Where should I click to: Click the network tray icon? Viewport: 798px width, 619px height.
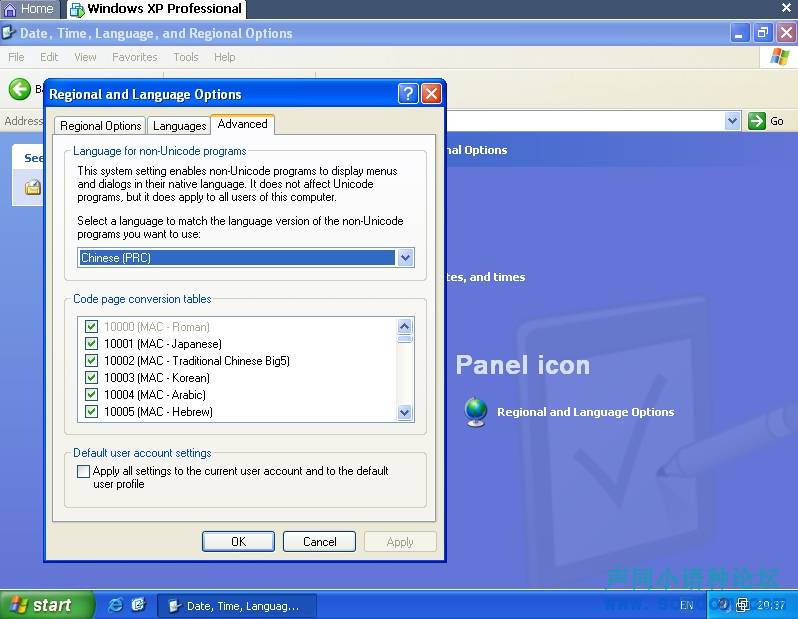(x=743, y=605)
